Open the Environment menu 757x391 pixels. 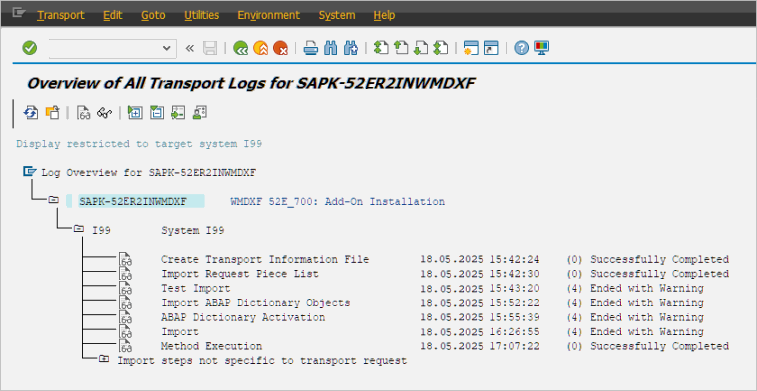269,15
